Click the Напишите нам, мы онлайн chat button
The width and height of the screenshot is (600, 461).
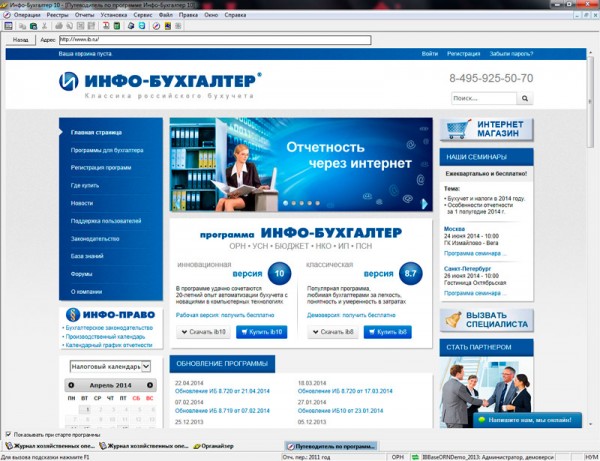click(x=527, y=420)
